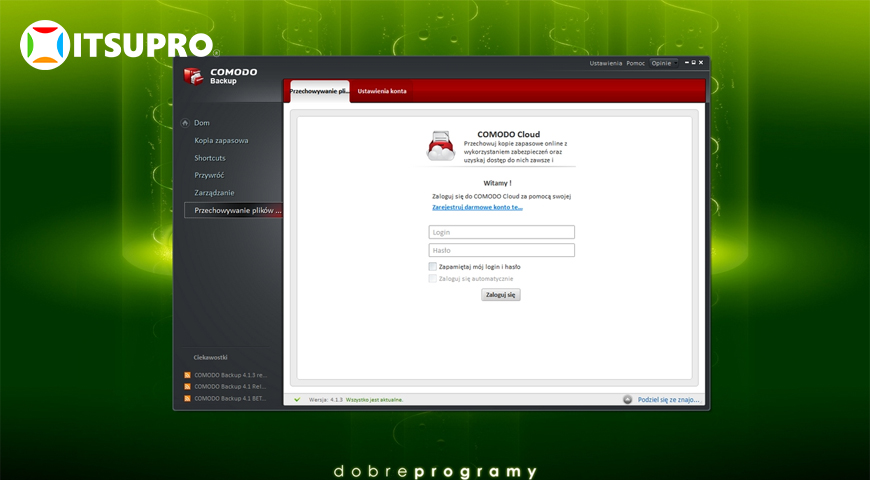
Task: Focus the Hasło password field
Action: [x=502, y=250]
